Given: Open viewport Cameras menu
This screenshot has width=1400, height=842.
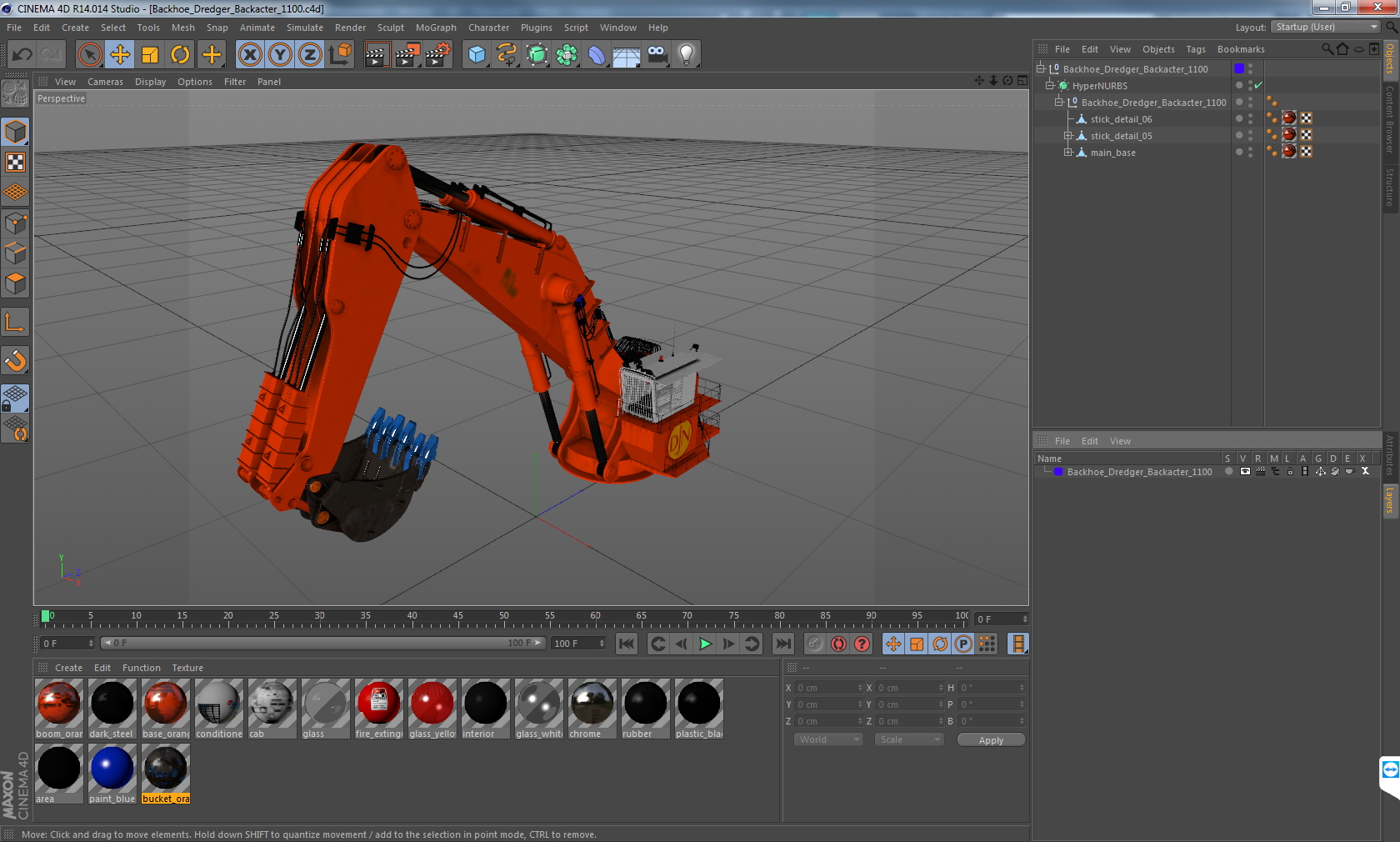Looking at the screenshot, I should click(105, 82).
